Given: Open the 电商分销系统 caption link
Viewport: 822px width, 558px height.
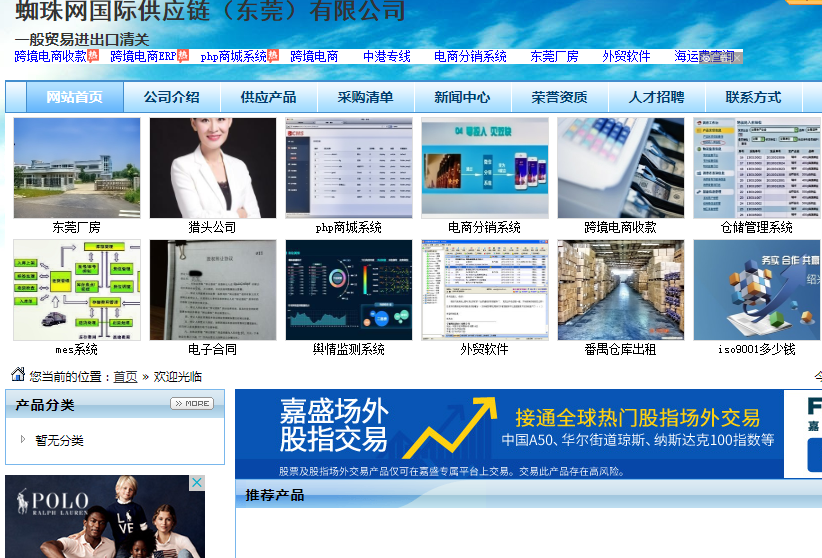Looking at the screenshot, I should point(485,227).
